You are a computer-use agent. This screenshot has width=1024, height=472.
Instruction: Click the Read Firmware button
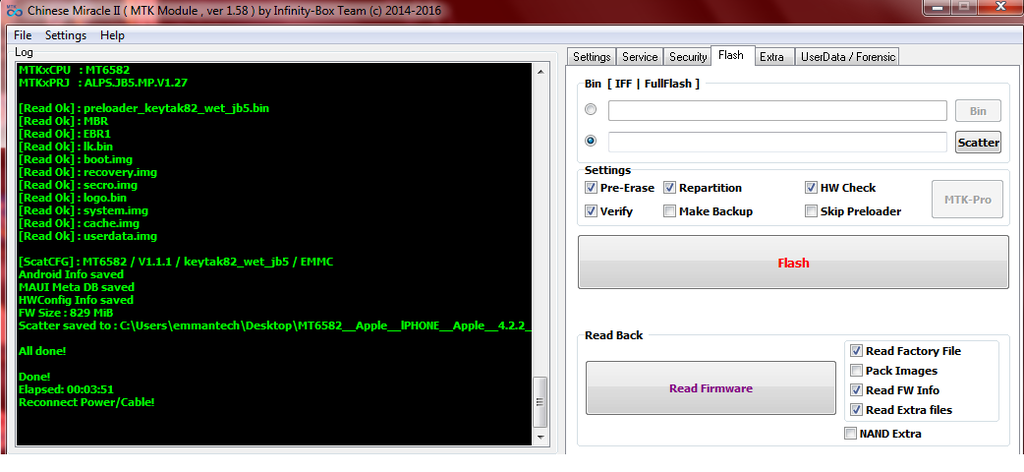[710, 388]
